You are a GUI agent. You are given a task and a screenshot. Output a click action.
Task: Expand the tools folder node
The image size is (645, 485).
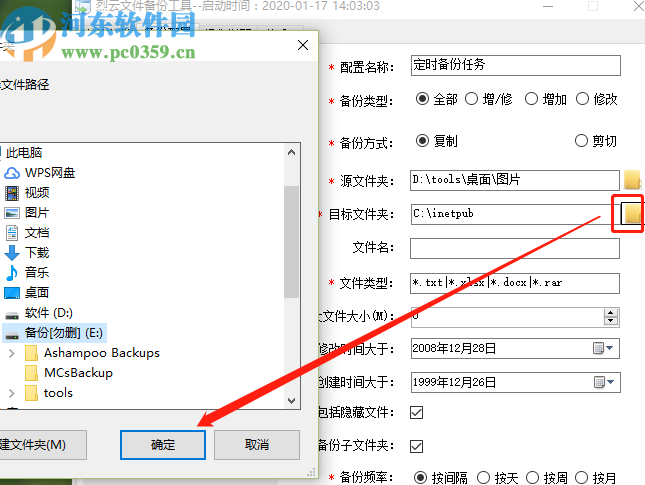12,393
